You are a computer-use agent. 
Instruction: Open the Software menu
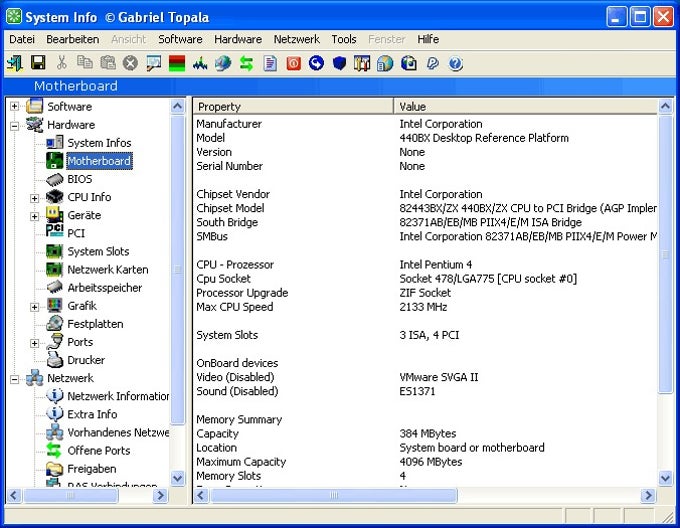[x=180, y=39]
